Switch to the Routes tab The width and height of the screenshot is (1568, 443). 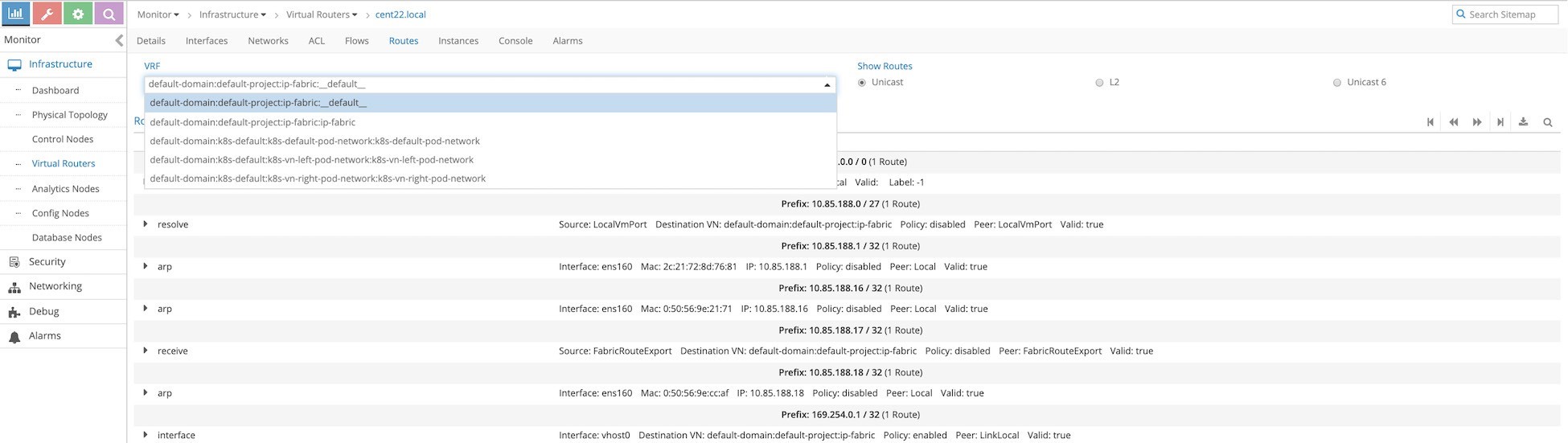pos(404,41)
